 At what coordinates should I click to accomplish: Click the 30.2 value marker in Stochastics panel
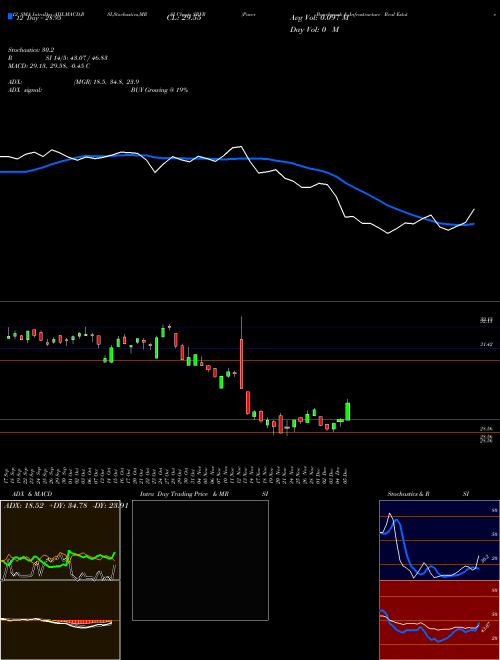484,559
